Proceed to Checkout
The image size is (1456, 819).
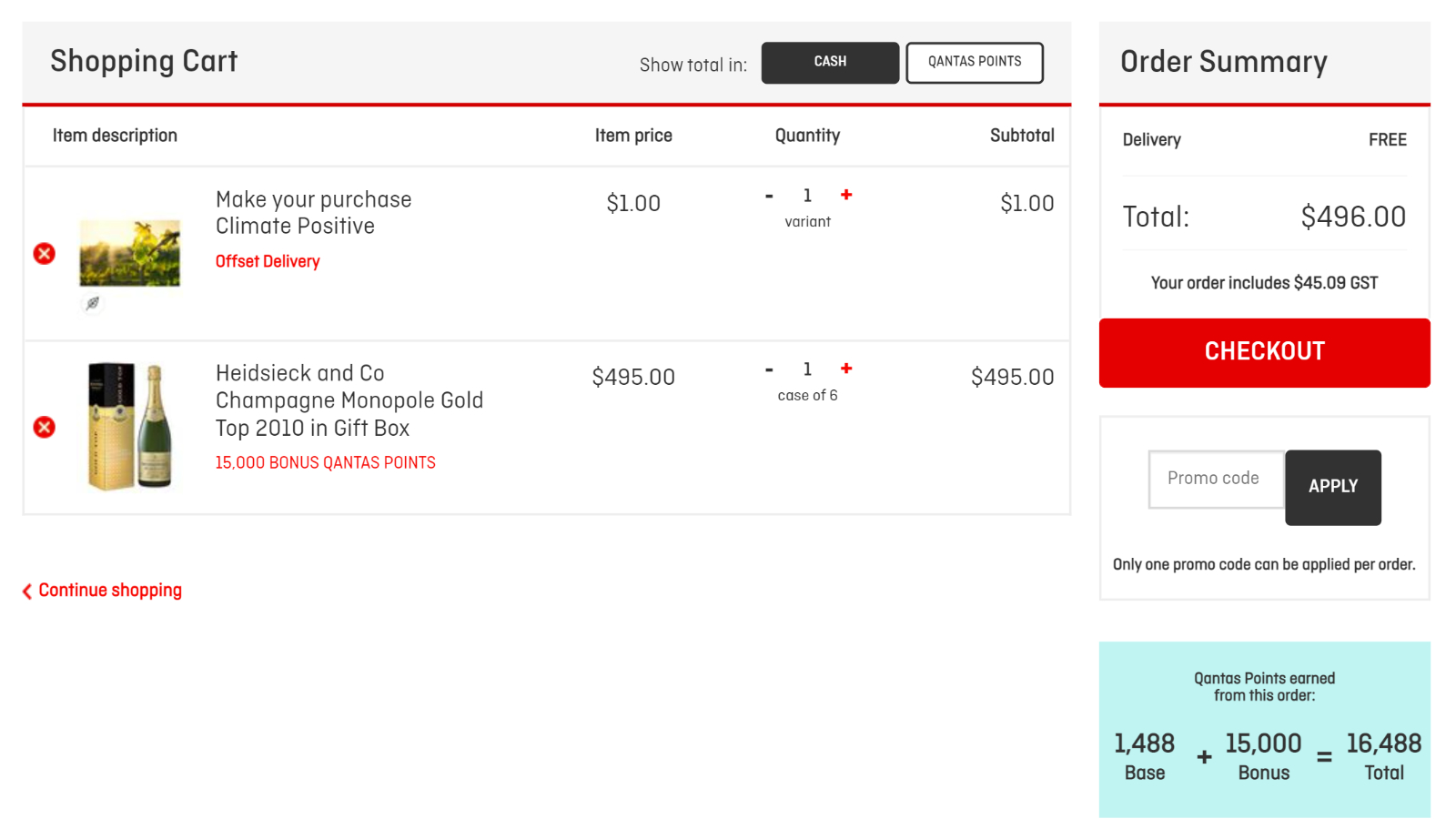pyautogui.click(x=1264, y=353)
